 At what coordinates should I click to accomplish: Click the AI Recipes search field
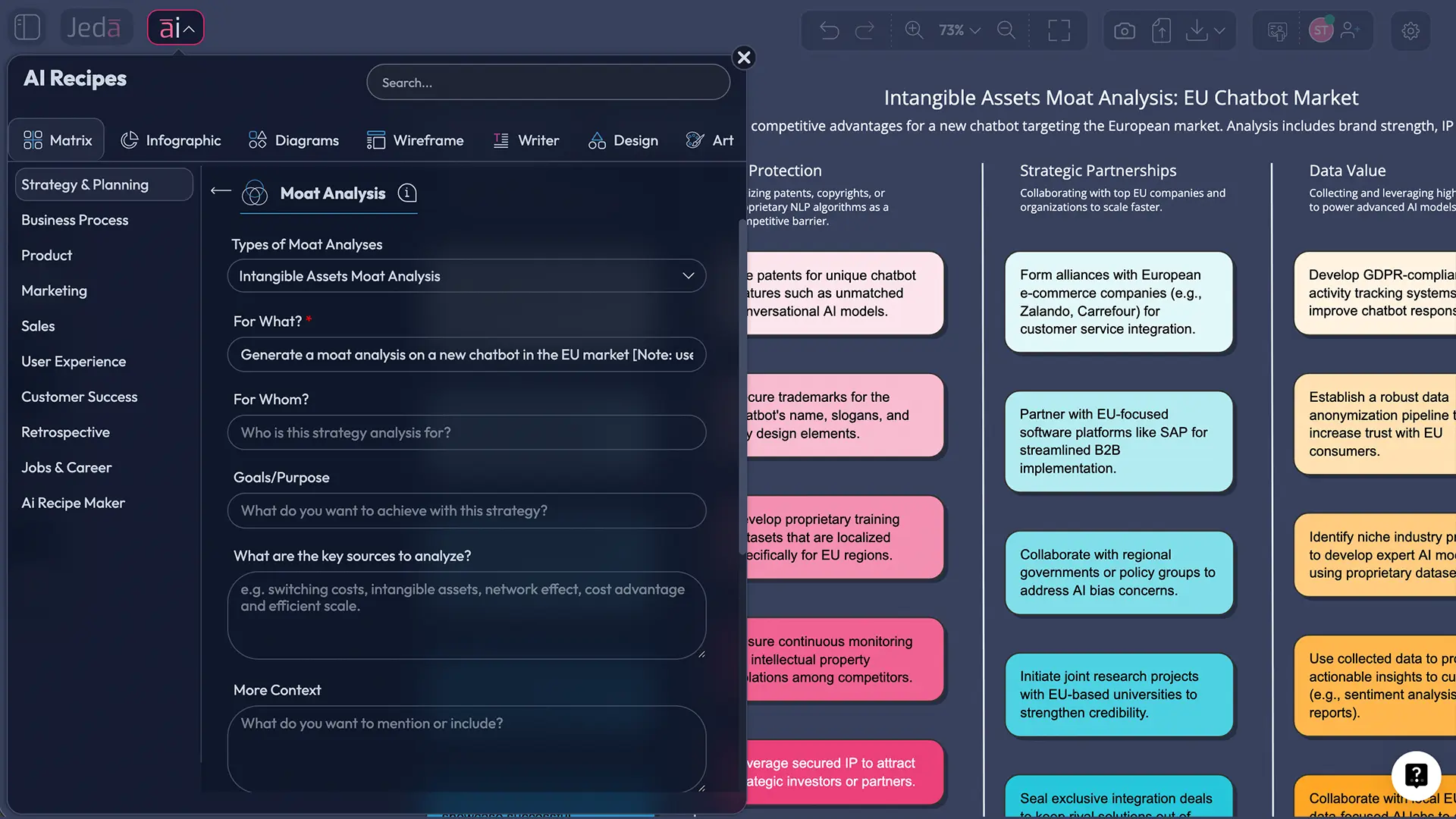[x=548, y=82]
